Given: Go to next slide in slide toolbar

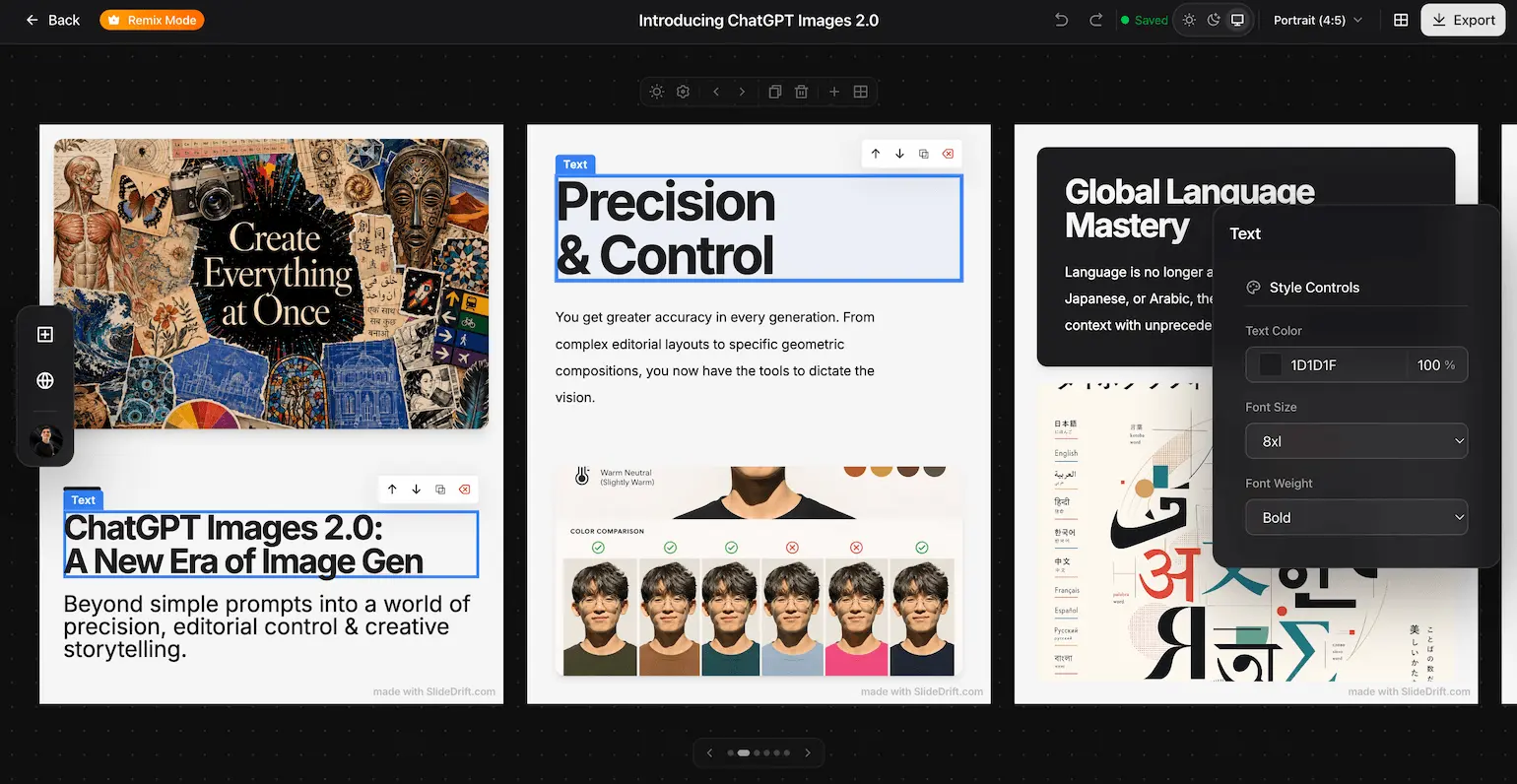Looking at the screenshot, I should click(743, 92).
